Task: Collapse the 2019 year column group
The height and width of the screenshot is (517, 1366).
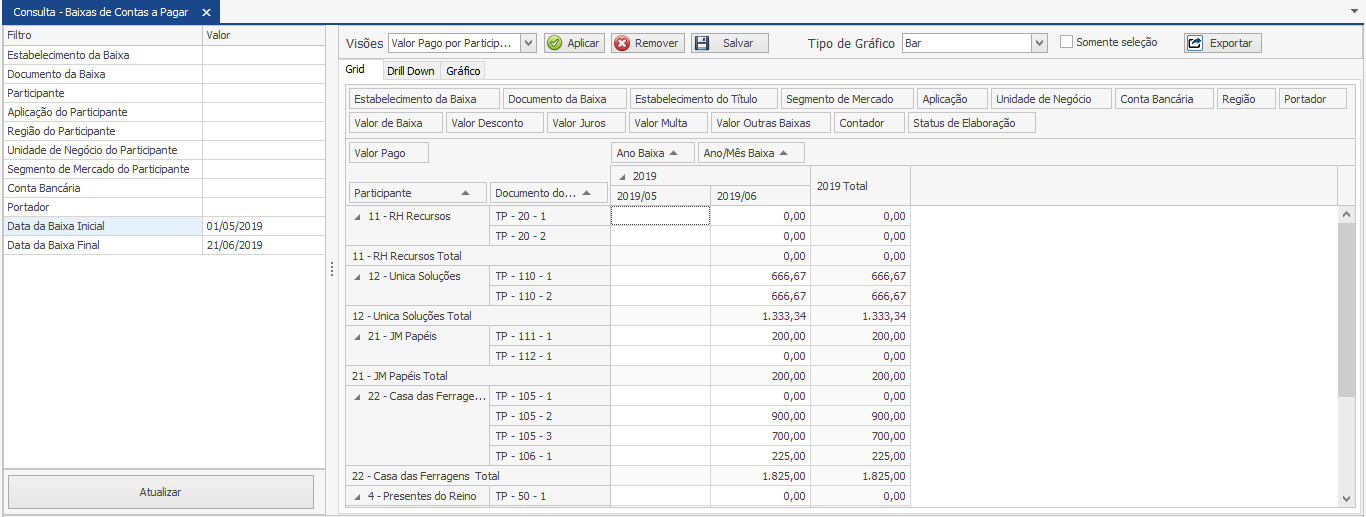Action: tap(624, 176)
